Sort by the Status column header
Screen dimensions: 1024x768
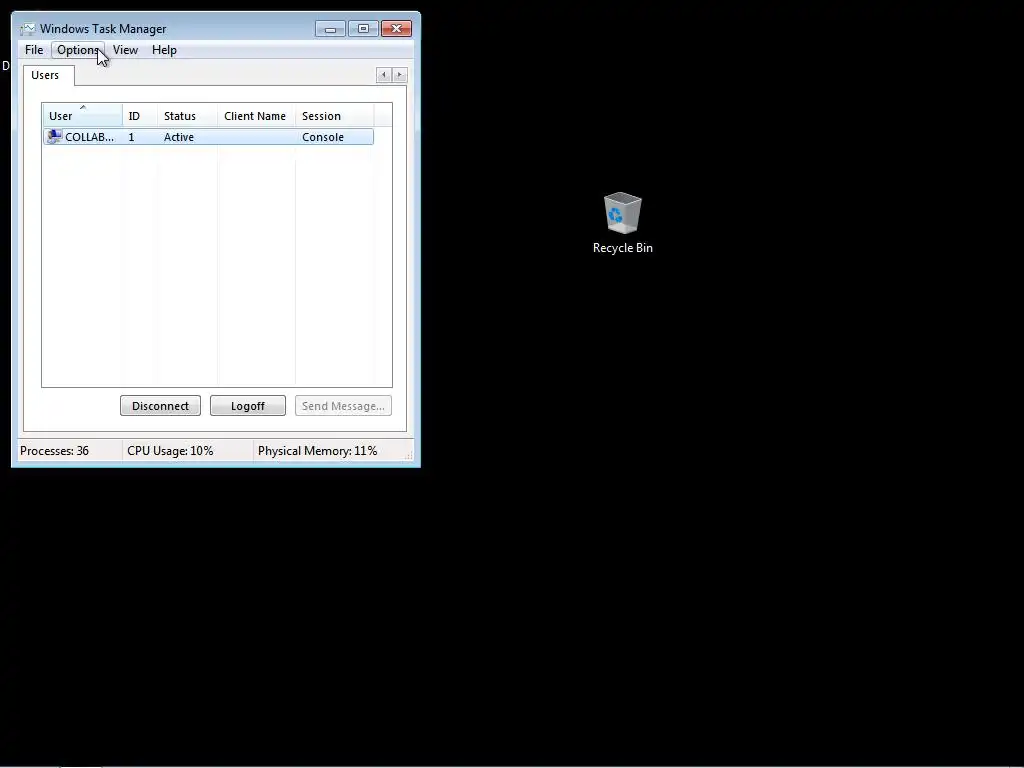pos(187,116)
